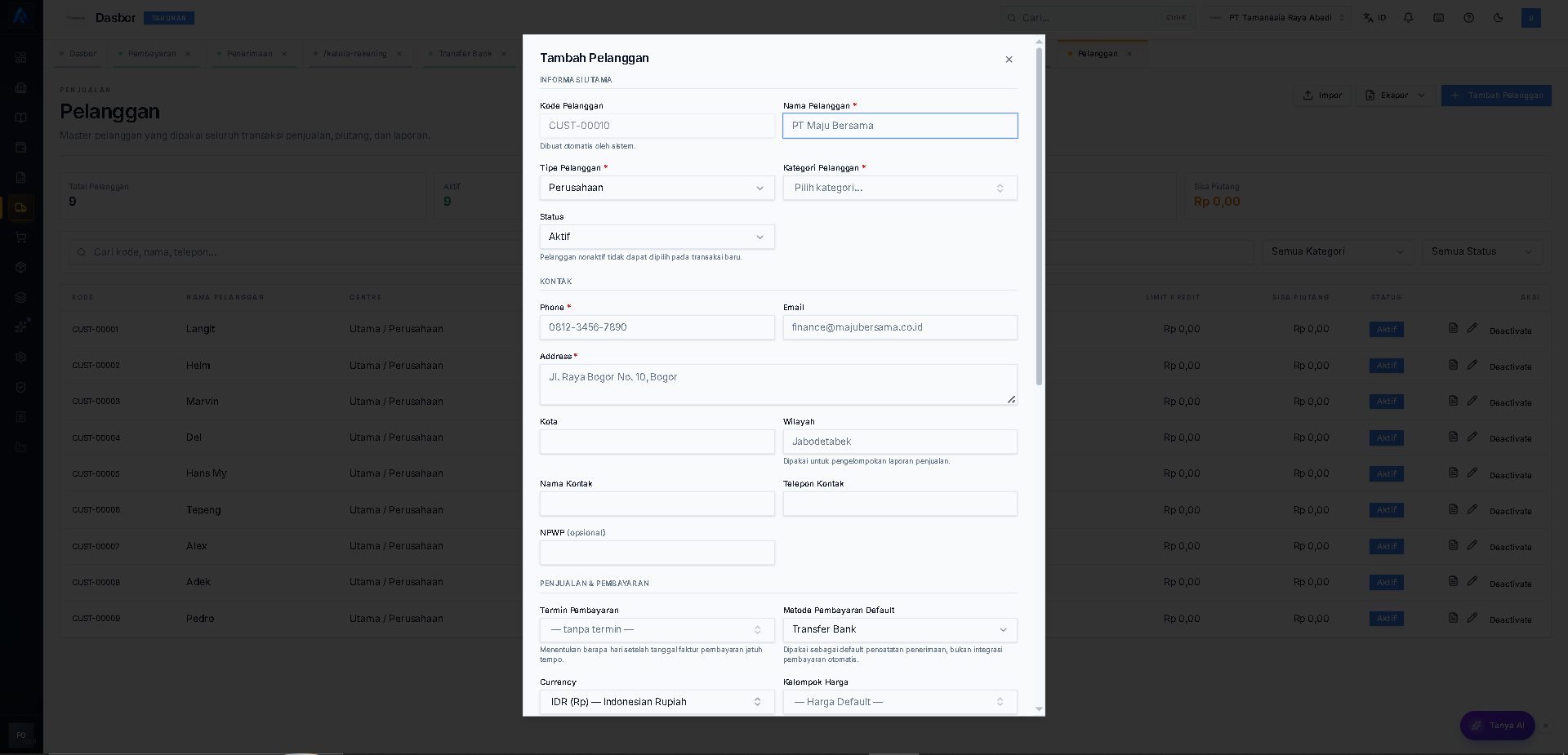Click document icon for CUST-00003
Image resolution: width=1568 pixels, height=755 pixels.
pos(1453,401)
